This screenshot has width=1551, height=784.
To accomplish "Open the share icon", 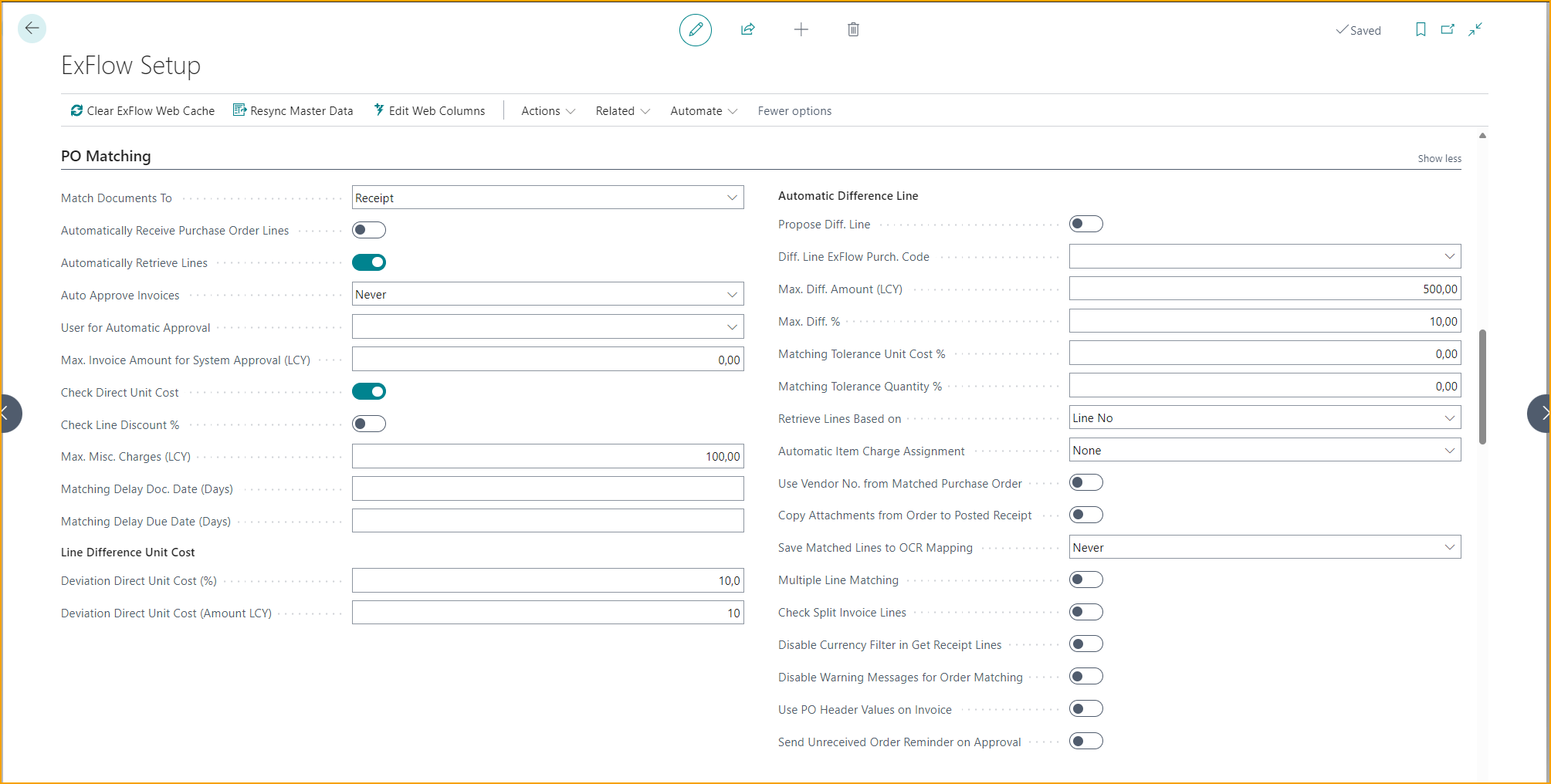I will click(x=747, y=29).
